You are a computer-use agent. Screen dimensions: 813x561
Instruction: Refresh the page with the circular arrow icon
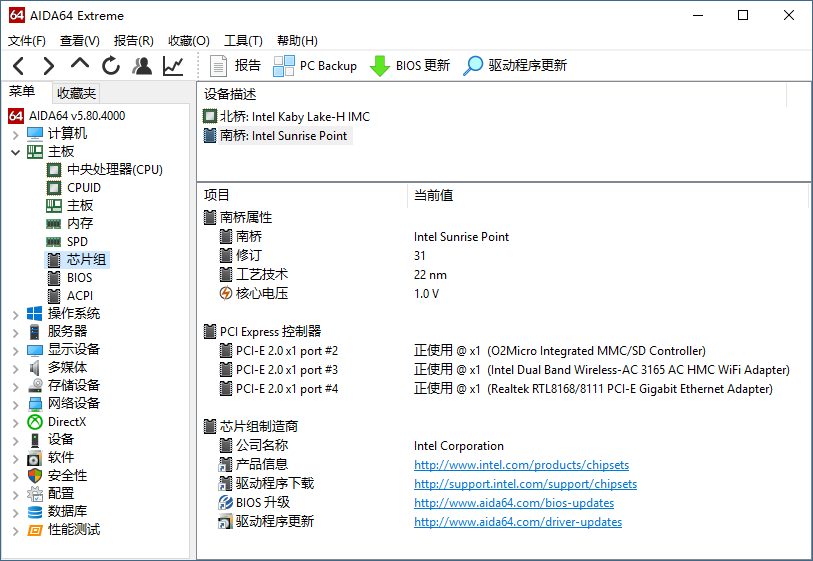click(x=110, y=66)
